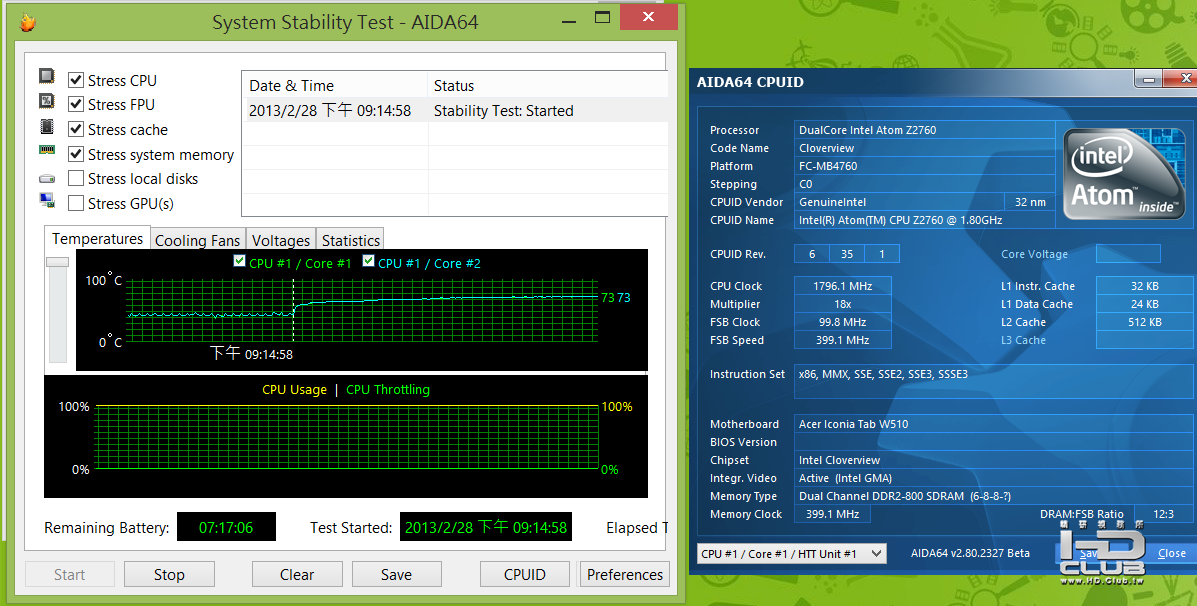
Task: Click the CPU Clock value 1796.1 MHz
Action: pos(842,286)
